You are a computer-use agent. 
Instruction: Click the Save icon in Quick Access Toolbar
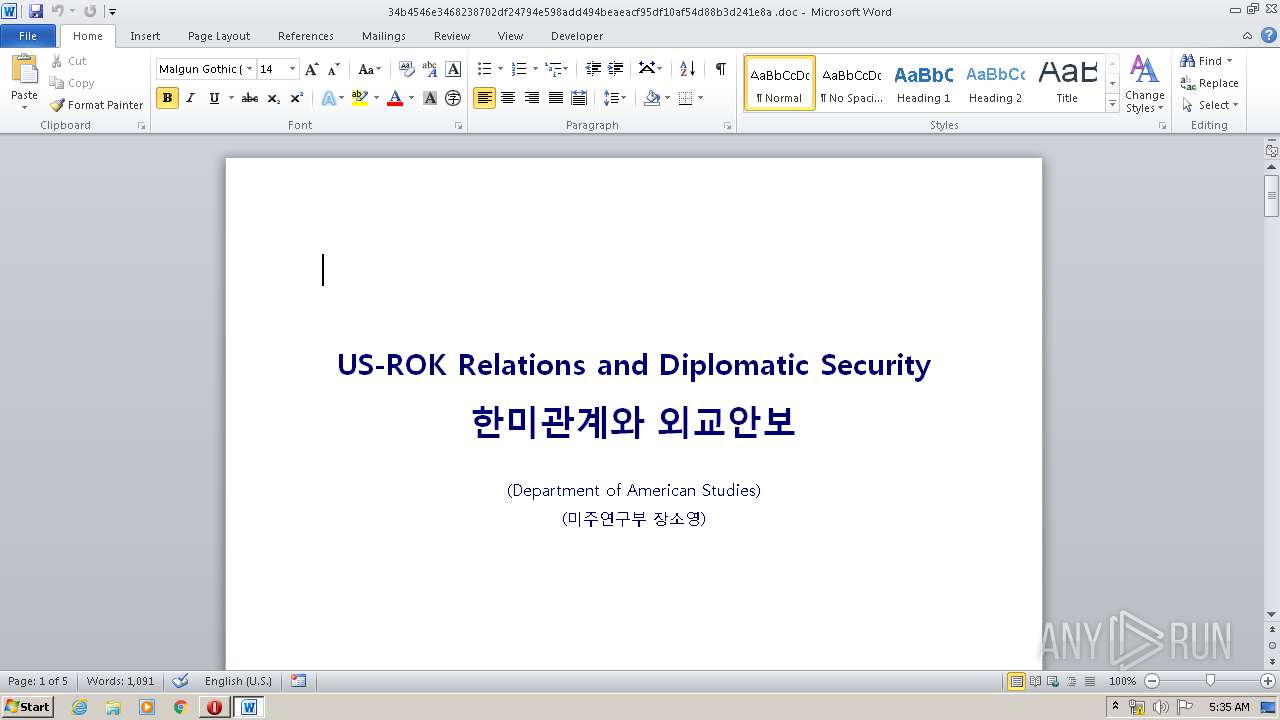pyautogui.click(x=36, y=11)
